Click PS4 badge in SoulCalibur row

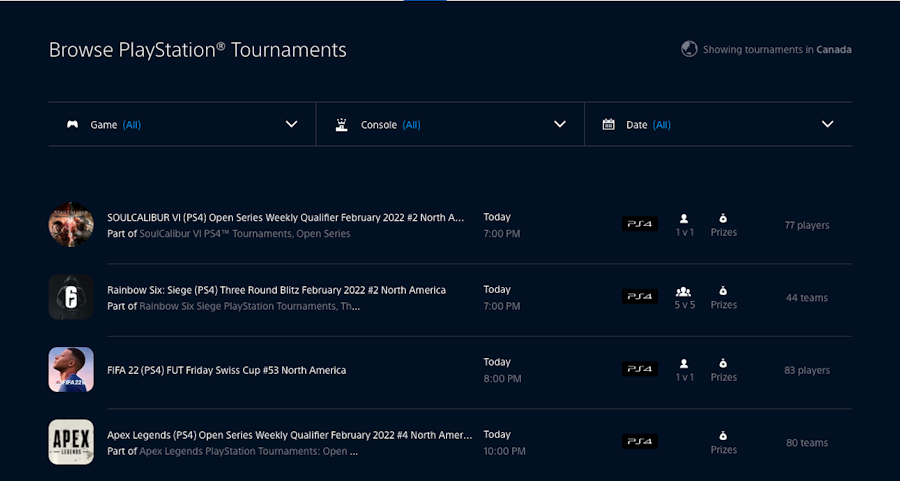pos(640,224)
